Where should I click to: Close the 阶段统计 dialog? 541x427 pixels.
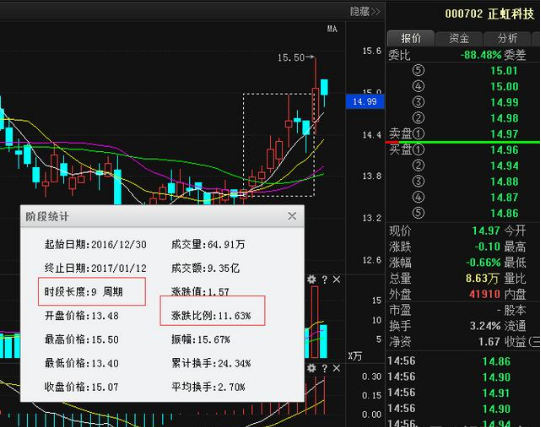[292, 216]
